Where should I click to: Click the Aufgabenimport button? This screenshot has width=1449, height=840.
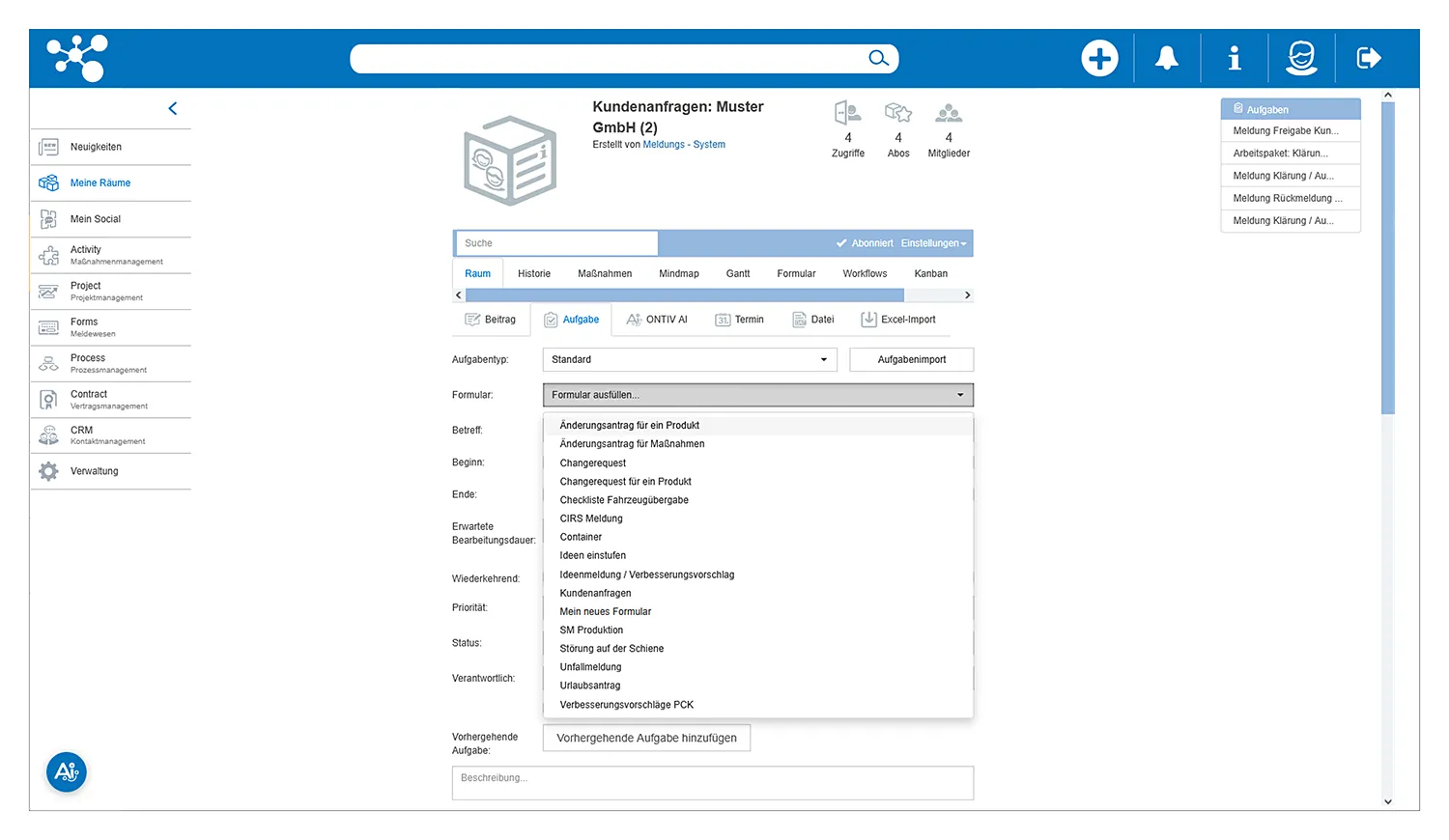click(911, 359)
